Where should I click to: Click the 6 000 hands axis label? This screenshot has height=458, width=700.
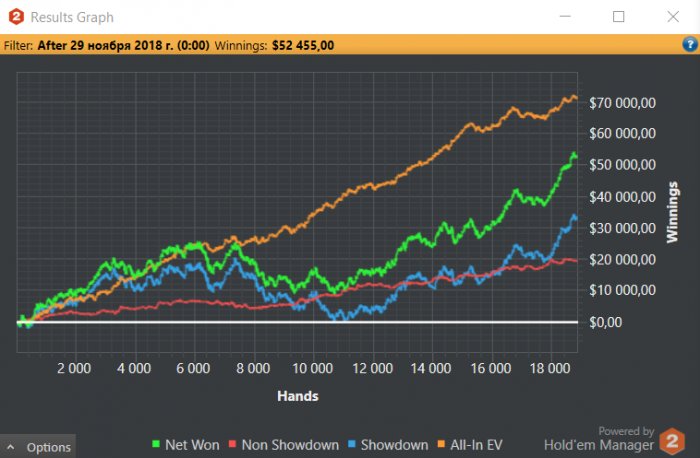(x=193, y=368)
